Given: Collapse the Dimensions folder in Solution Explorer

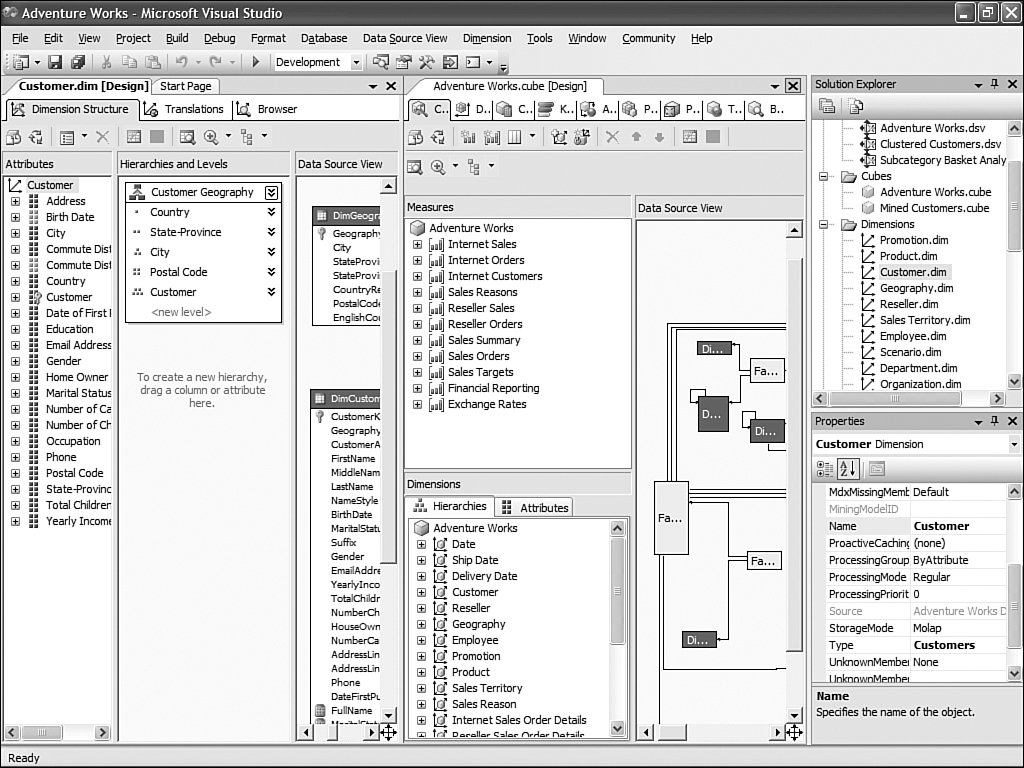Looking at the screenshot, I should coord(824,225).
